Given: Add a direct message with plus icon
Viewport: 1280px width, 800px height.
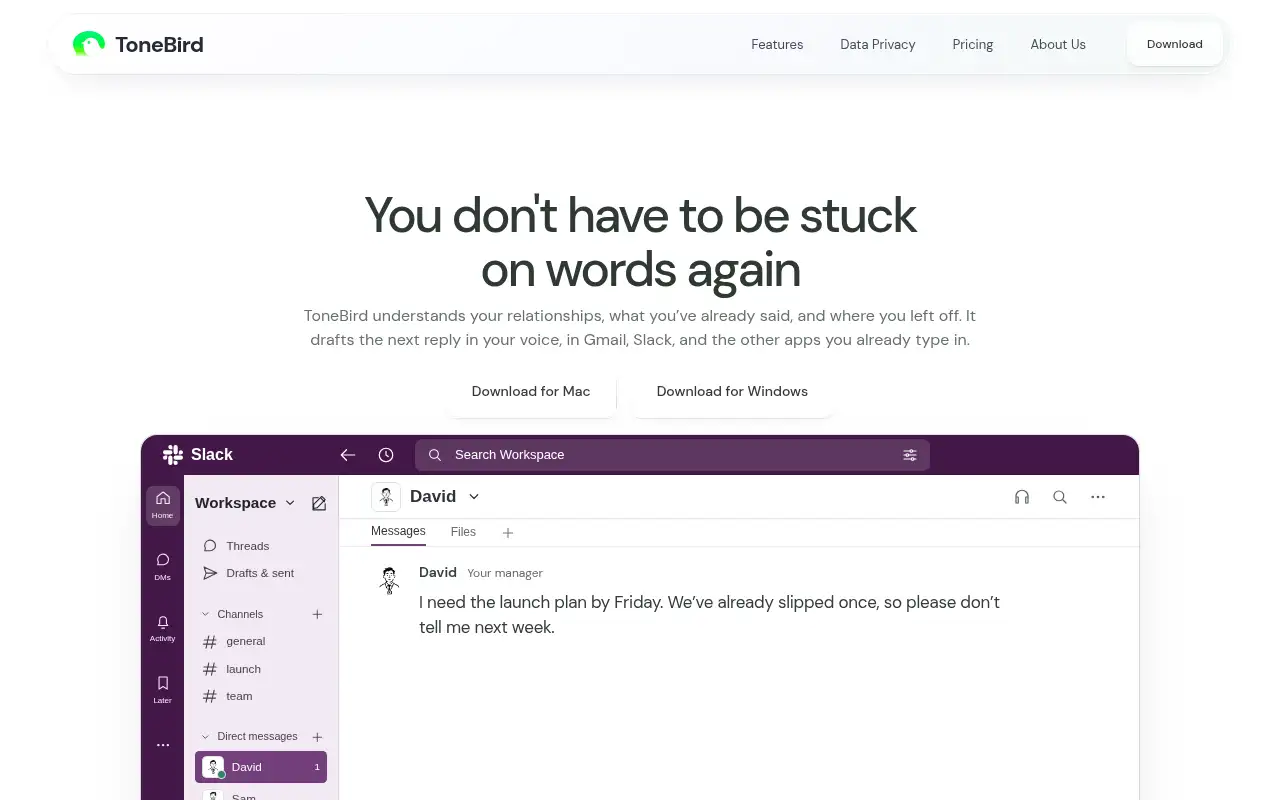Looking at the screenshot, I should click(x=317, y=737).
